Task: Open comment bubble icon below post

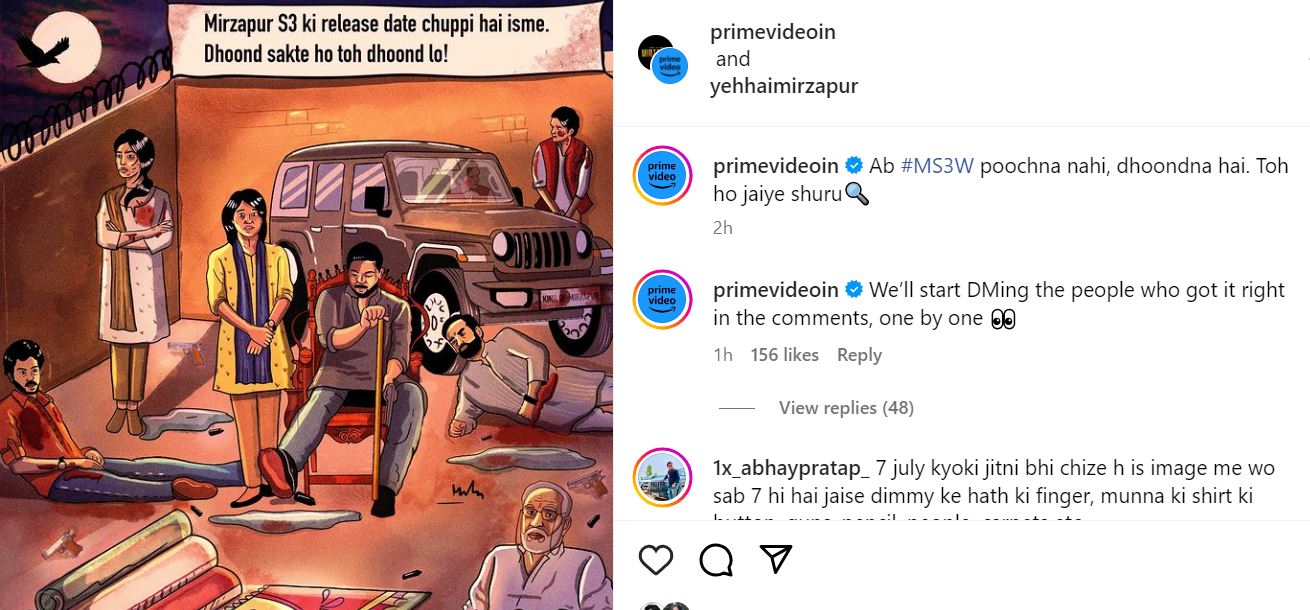Action: 716,560
